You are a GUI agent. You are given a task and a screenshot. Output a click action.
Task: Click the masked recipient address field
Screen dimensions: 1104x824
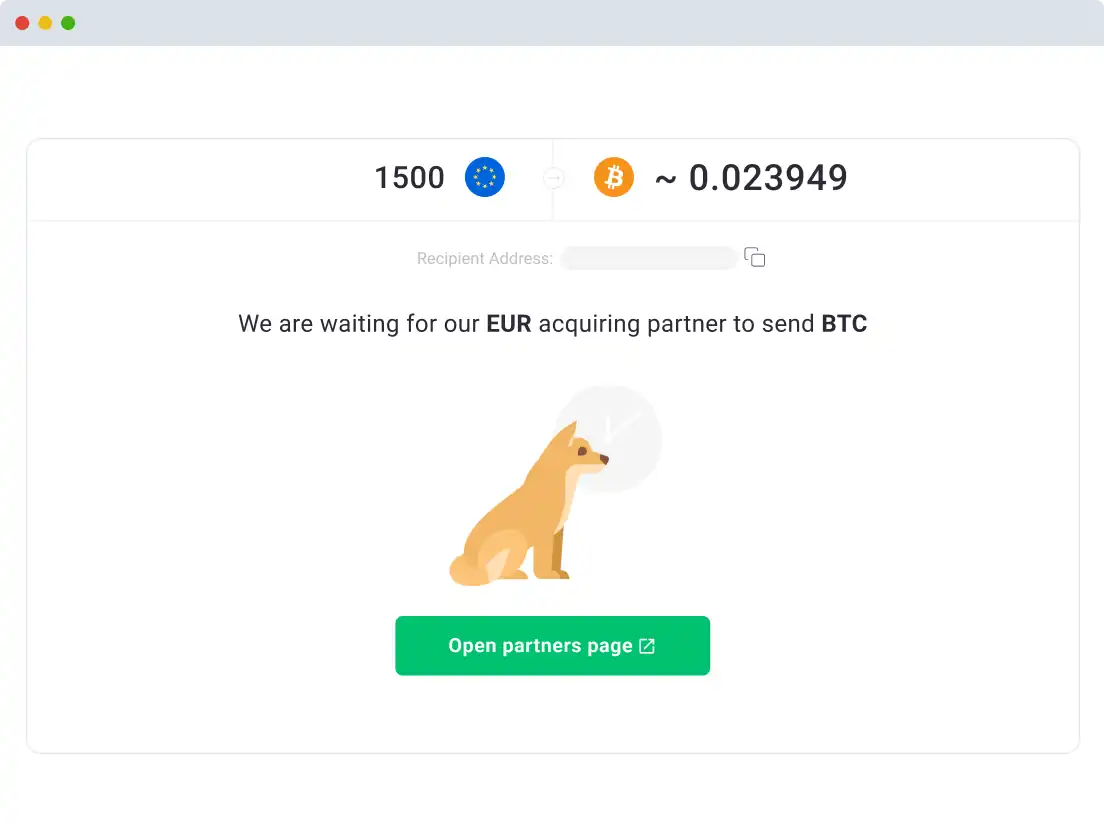click(x=648, y=258)
